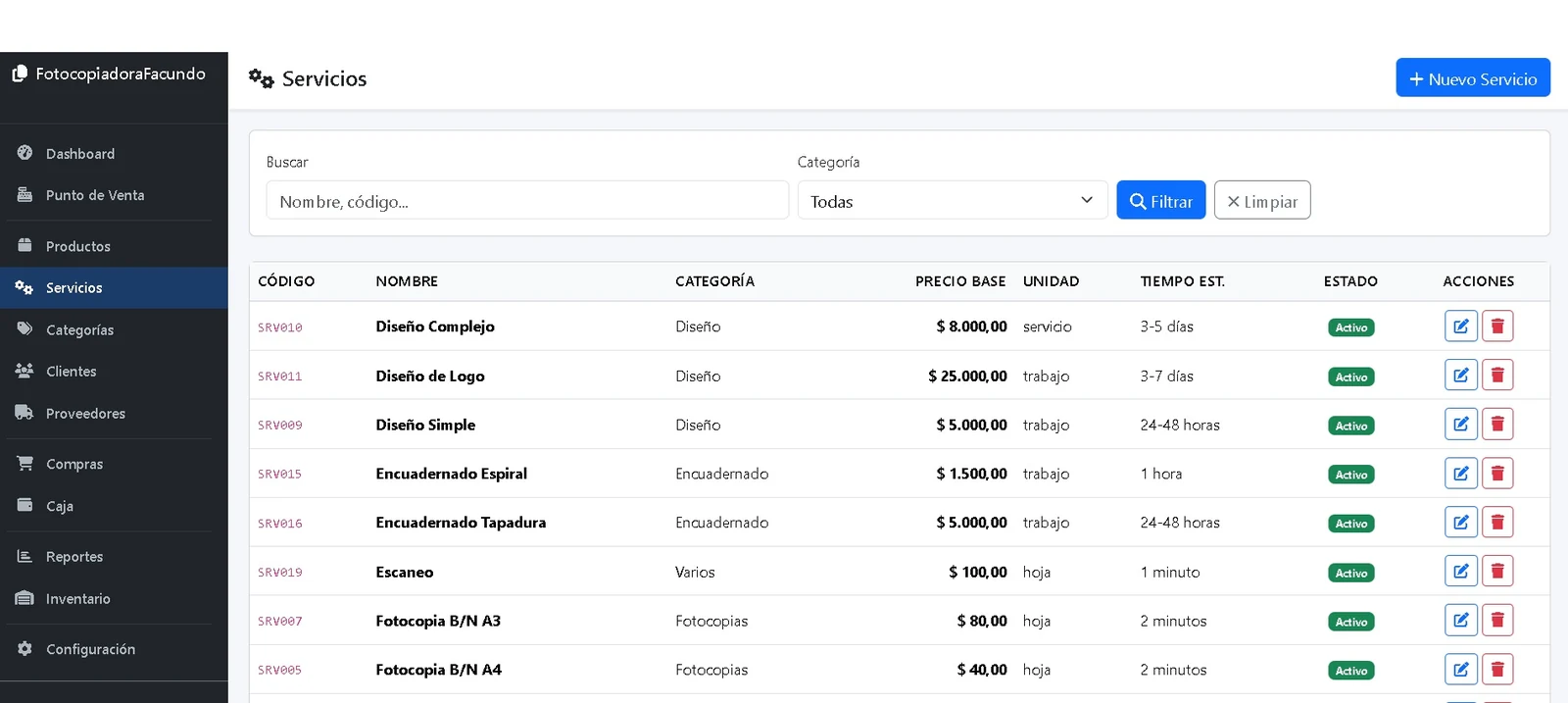Click the FotocopiadoraFacundo brand link
The height and width of the screenshot is (703, 1568).
109,74
